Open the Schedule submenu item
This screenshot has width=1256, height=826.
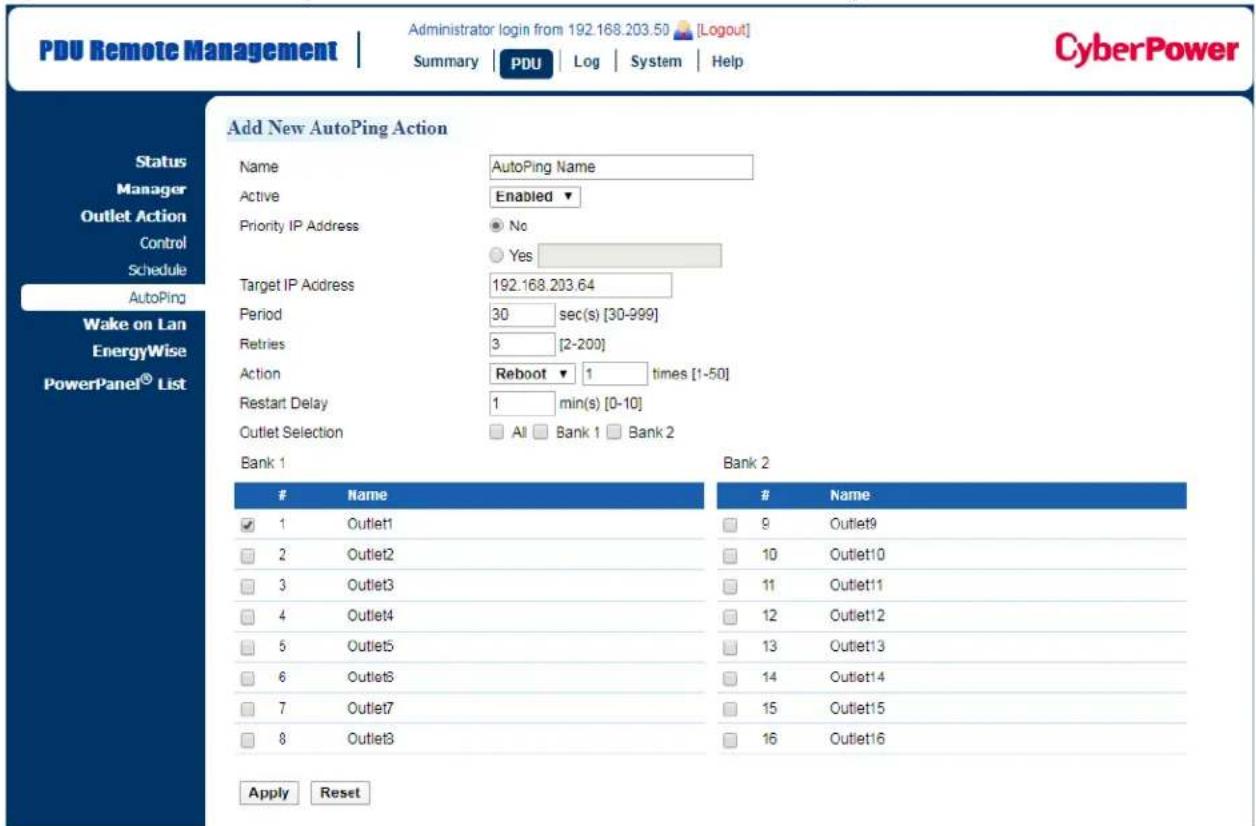point(160,270)
